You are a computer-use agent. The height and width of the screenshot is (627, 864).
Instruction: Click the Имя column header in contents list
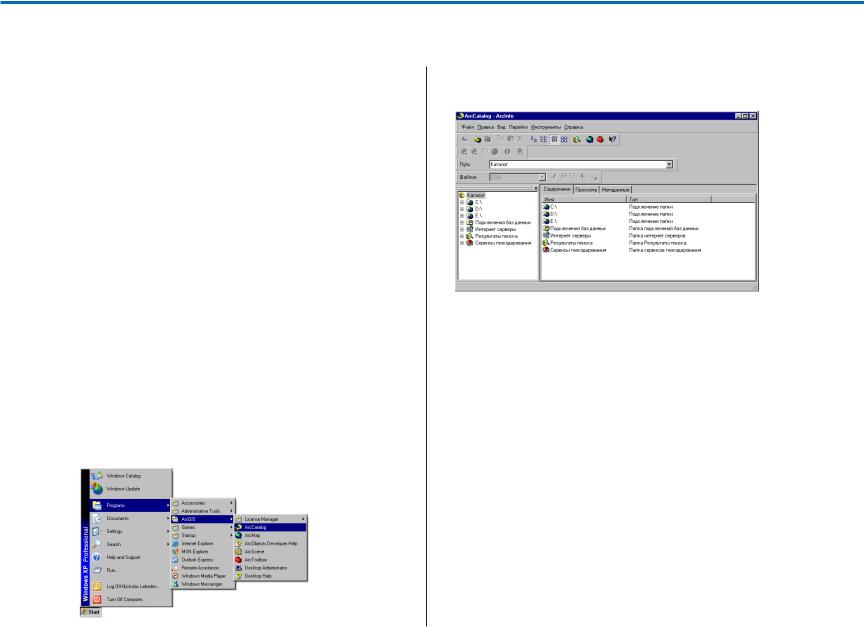click(x=584, y=199)
